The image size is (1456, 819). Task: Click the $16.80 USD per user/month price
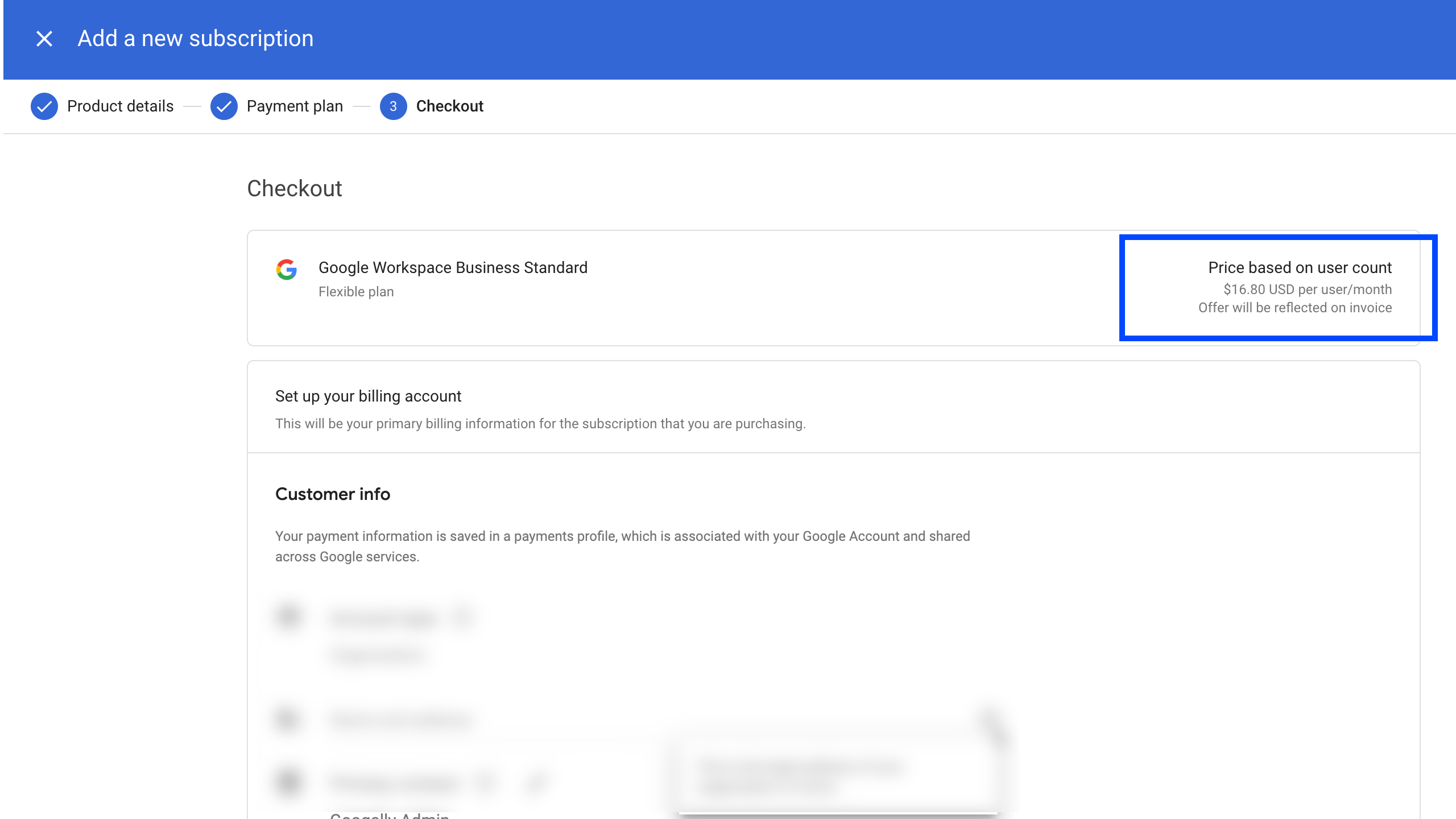pyautogui.click(x=1307, y=289)
